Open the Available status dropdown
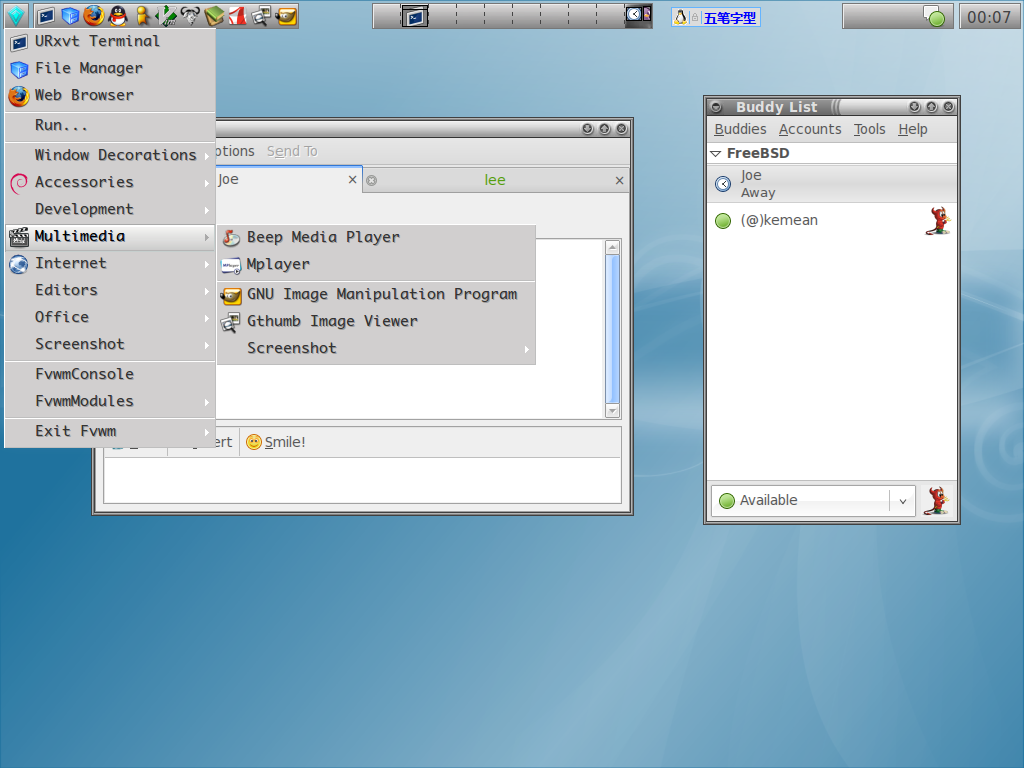Screen dimensions: 1024x768 click(x=813, y=501)
